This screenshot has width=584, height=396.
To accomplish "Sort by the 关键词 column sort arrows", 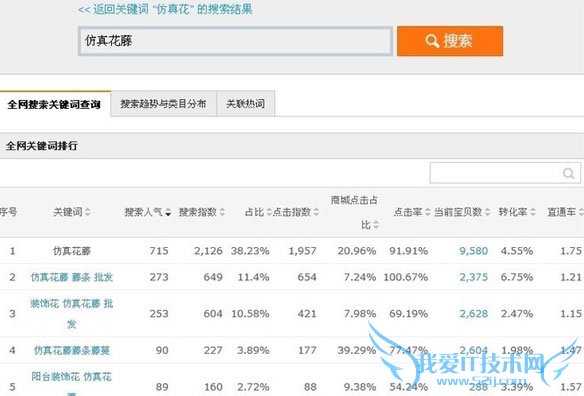I will click(x=88, y=212).
